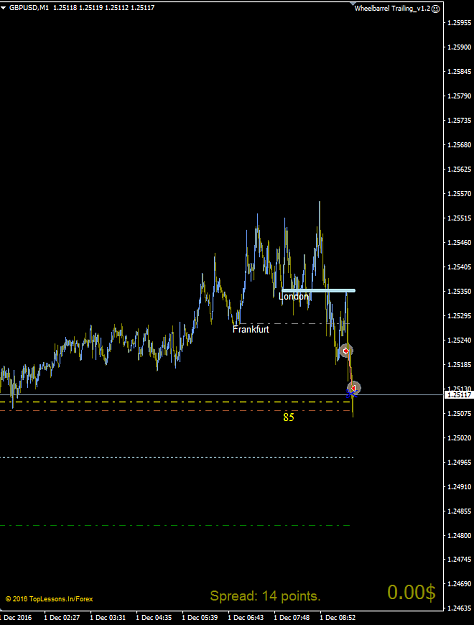Click the 1.25350 price scale label
This screenshot has height=625, width=474.
click(459, 291)
